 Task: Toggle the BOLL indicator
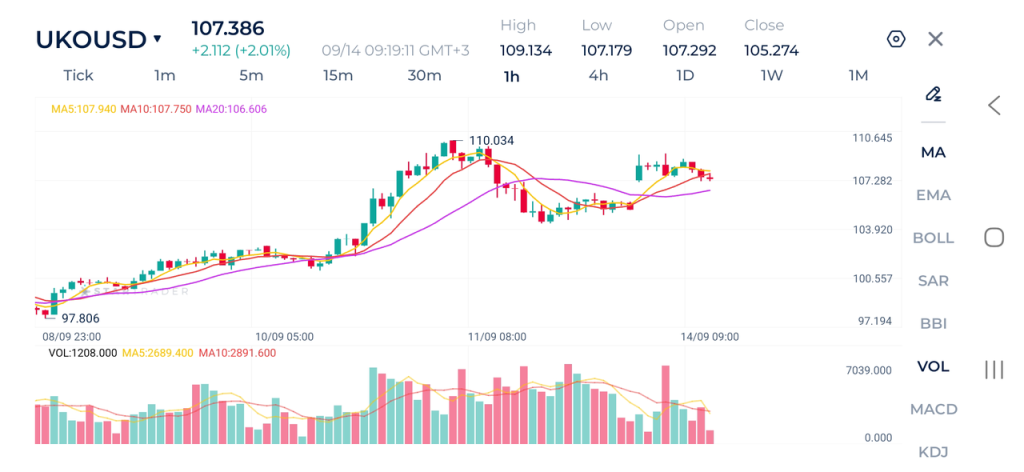tap(933, 238)
